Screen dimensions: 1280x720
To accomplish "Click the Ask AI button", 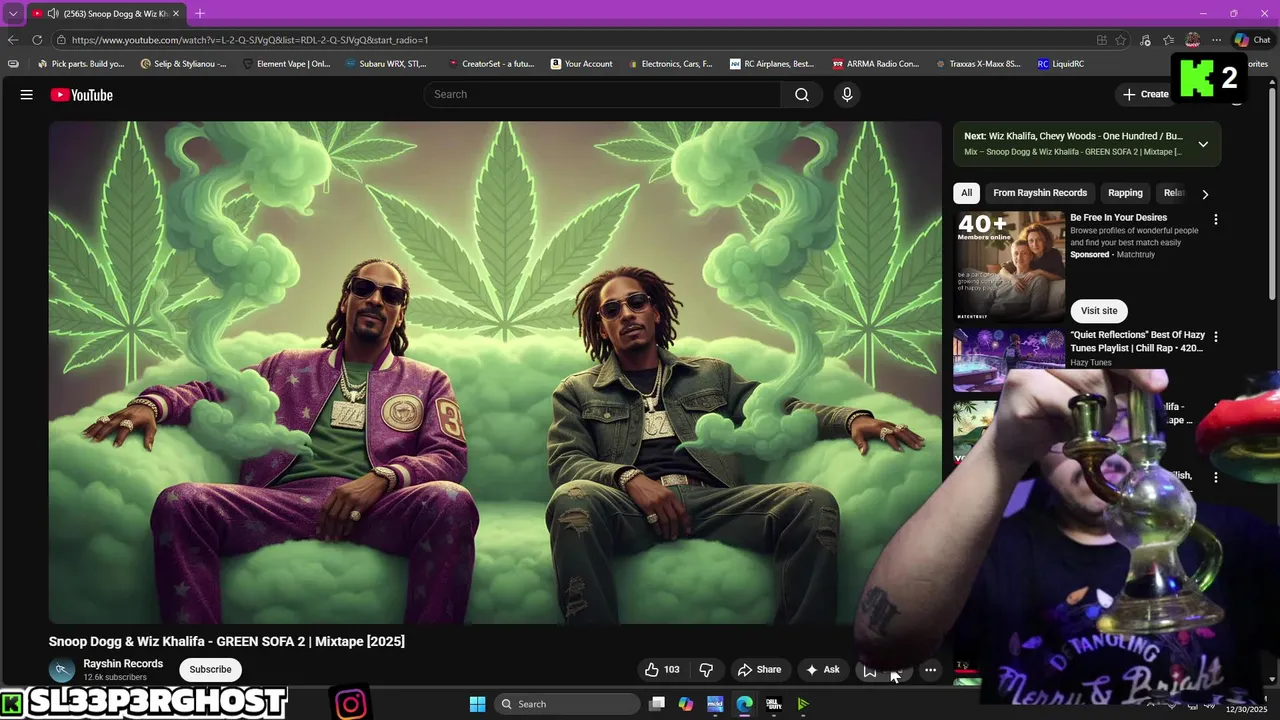I will click(823, 669).
